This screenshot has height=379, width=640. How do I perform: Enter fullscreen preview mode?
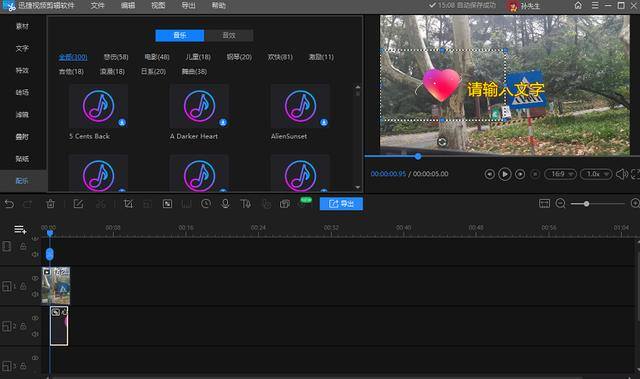(x=635, y=174)
